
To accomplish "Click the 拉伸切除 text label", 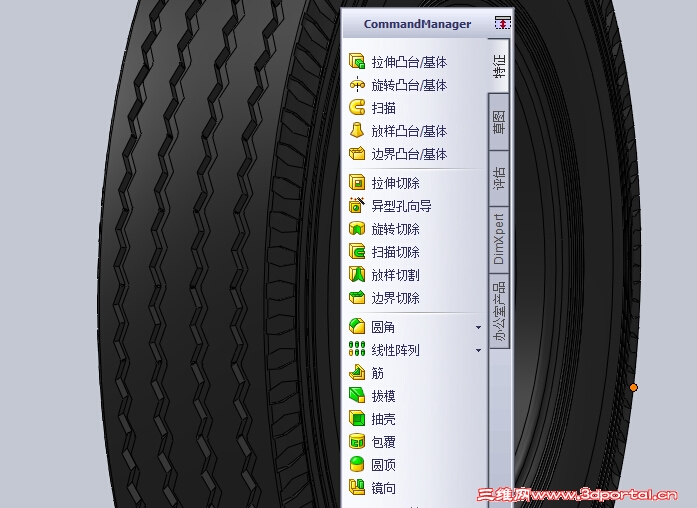I will pos(395,183).
